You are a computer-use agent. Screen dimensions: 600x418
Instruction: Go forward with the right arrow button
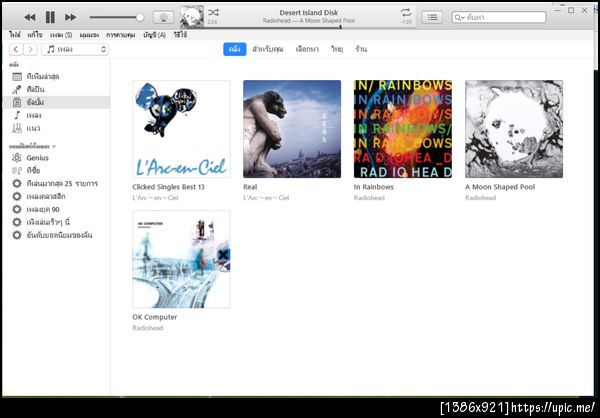[30, 49]
